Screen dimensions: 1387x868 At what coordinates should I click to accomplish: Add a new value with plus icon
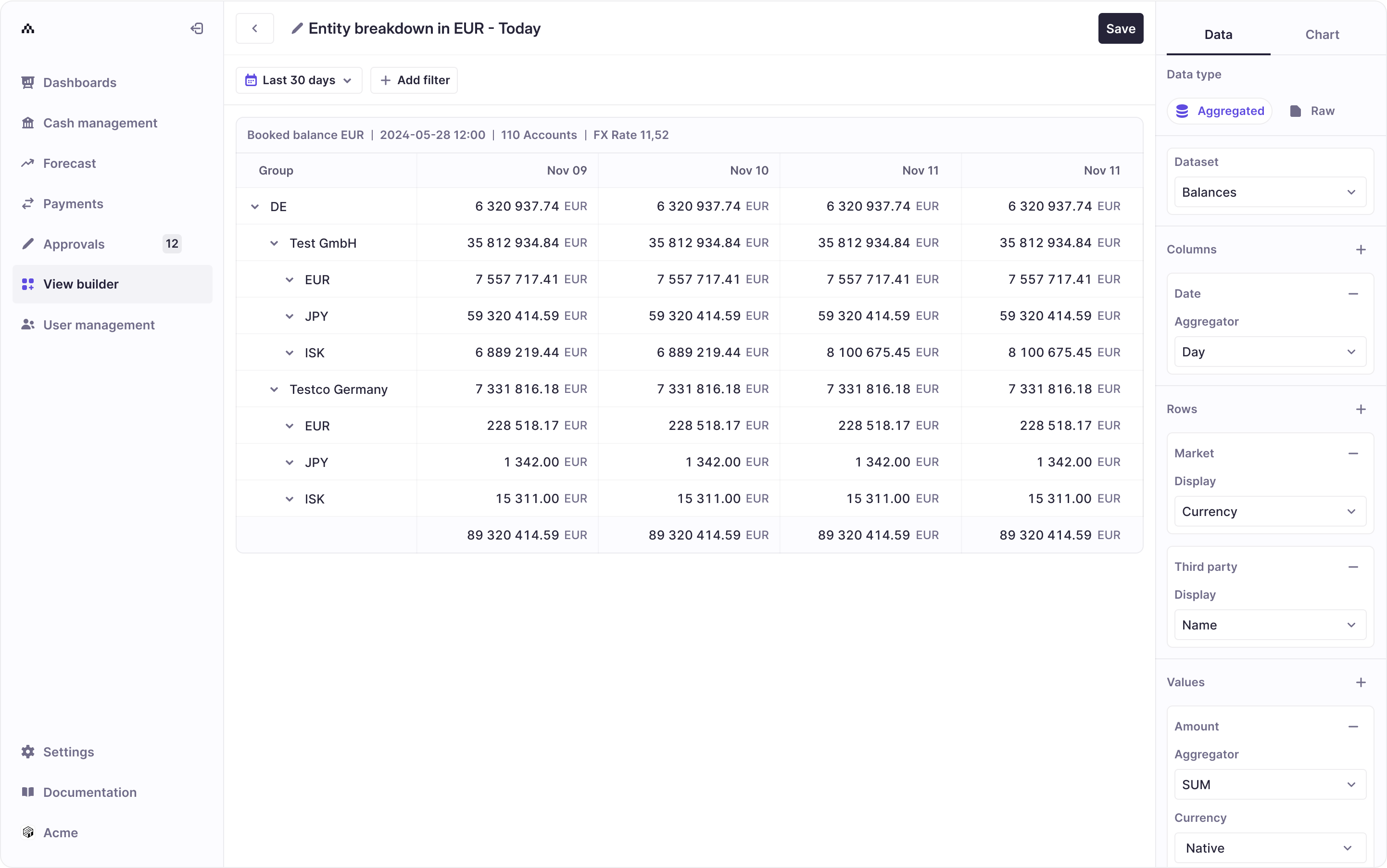point(1361,682)
